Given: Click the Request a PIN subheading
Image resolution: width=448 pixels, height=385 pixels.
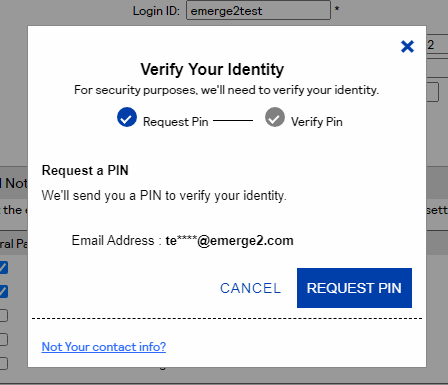Looking at the screenshot, I should tap(85, 171).
